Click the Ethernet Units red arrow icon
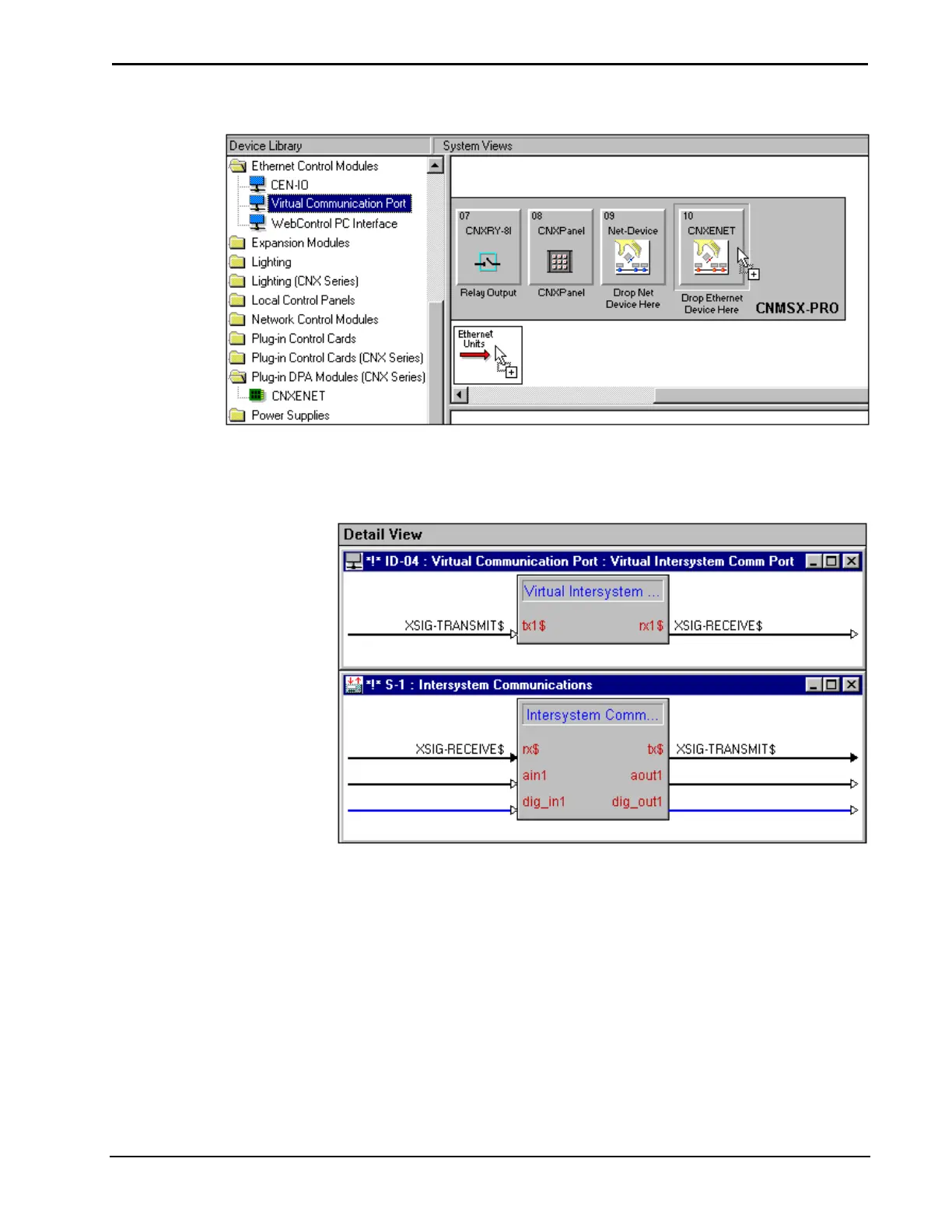This screenshot has height=1232, width=952. [474, 355]
